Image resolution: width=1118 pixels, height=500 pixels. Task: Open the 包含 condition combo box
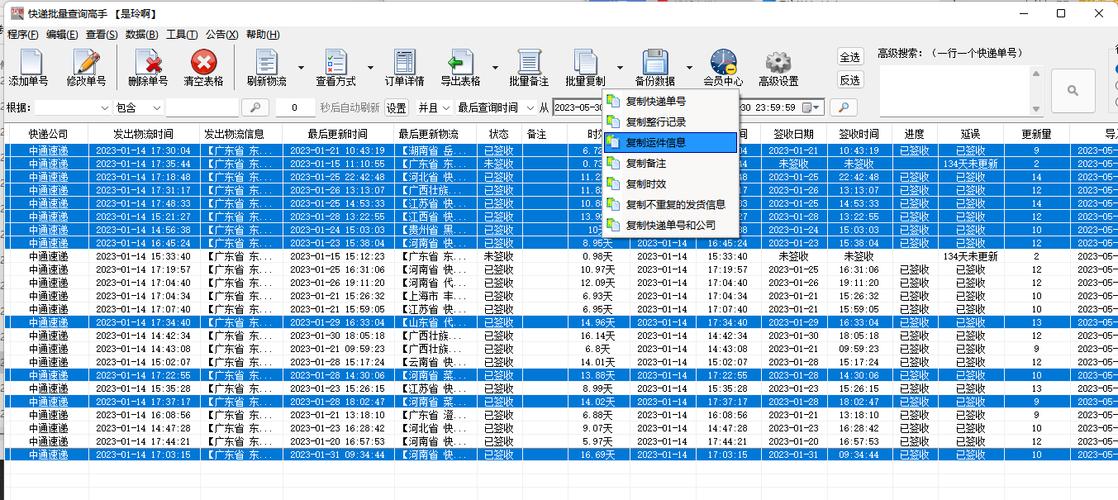coord(139,108)
